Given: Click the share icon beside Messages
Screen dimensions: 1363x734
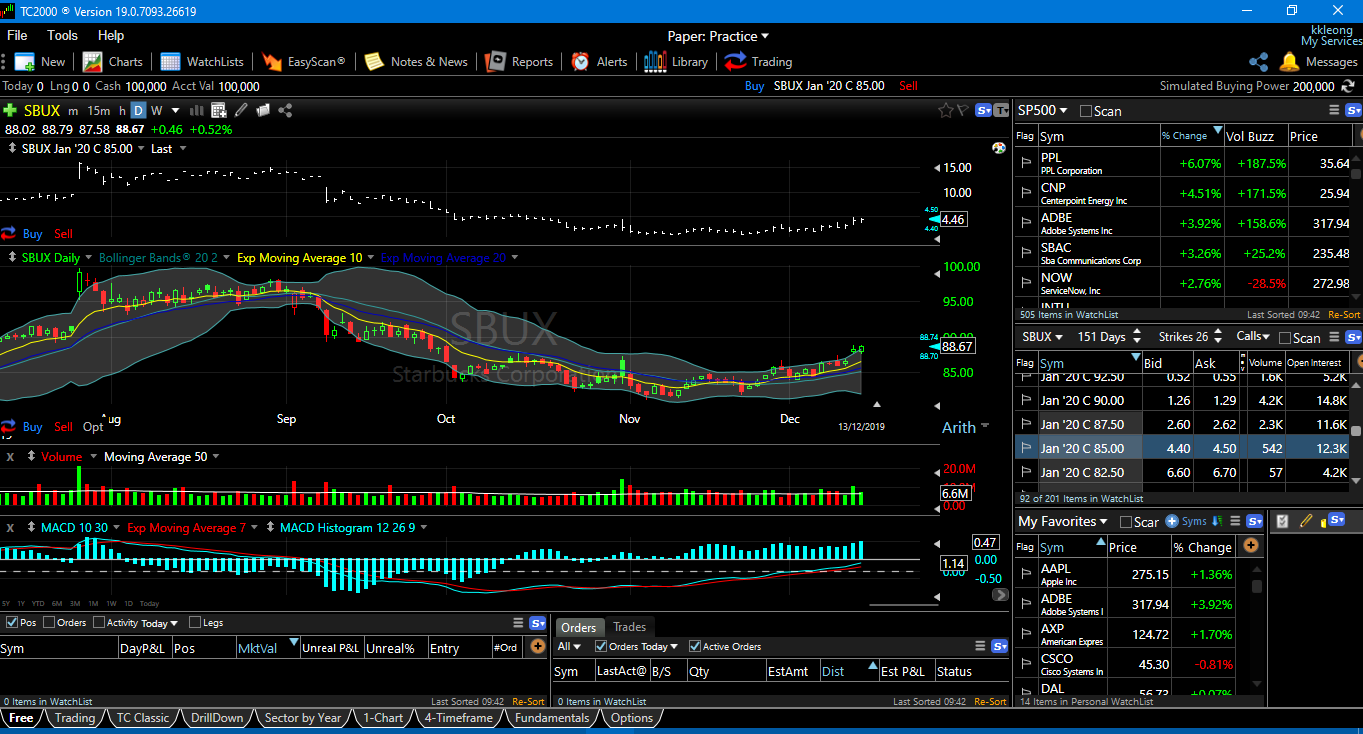Looking at the screenshot, I should pos(1258,61).
